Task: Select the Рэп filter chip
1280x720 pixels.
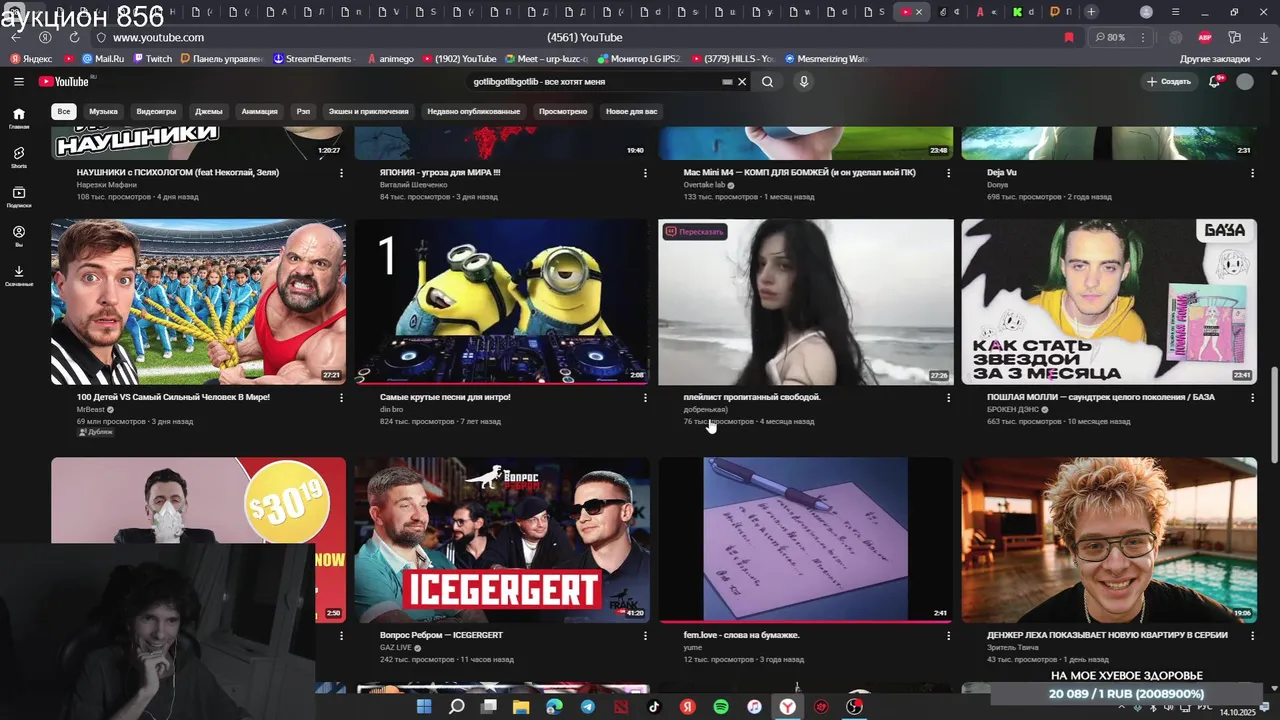Action: [303, 111]
